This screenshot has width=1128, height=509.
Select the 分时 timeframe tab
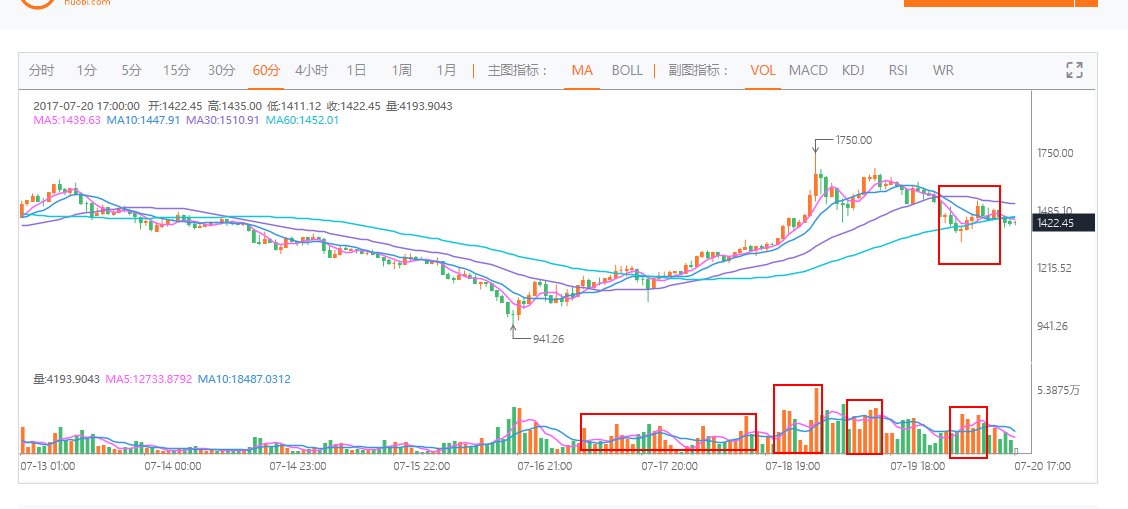(x=41, y=70)
